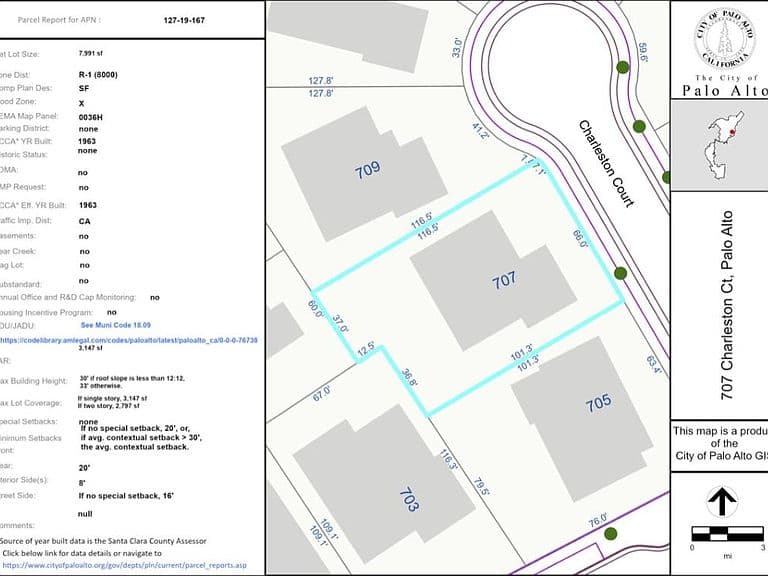Click 'If single story, 3,147 sf' coverage text
The width and height of the screenshot is (768, 576).
coord(112,399)
